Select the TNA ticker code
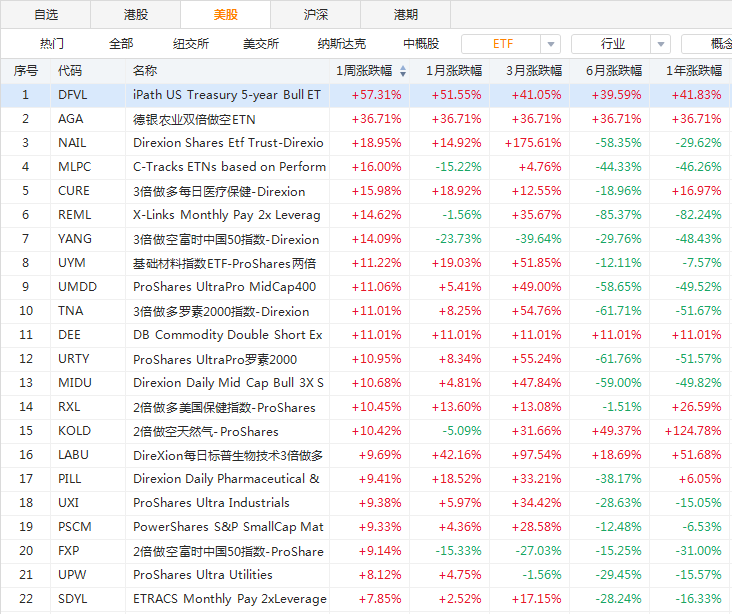This screenshot has width=732, height=614. tap(70, 311)
